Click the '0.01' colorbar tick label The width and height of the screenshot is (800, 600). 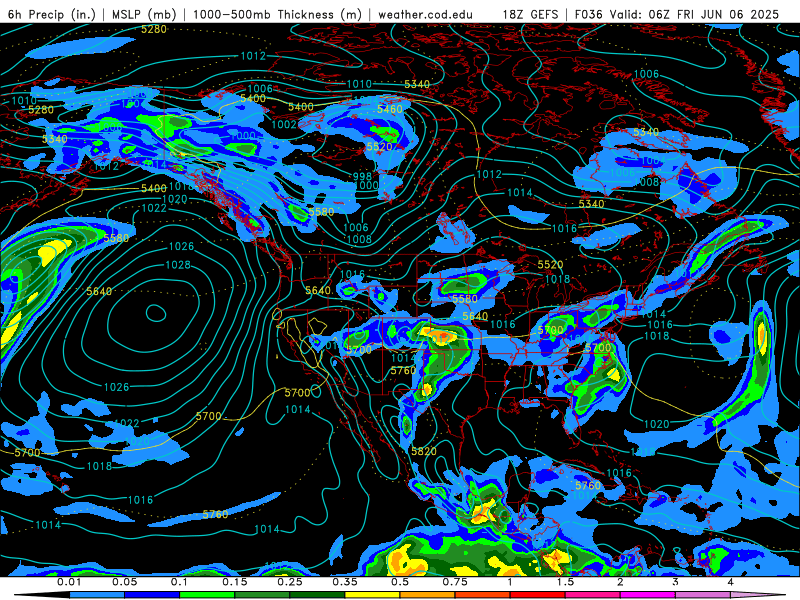point(69,582)
